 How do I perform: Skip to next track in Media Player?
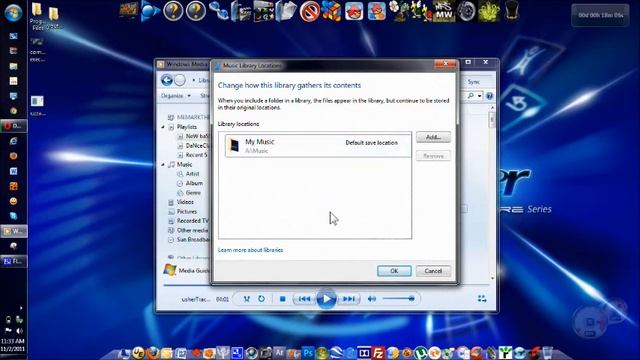348,299
